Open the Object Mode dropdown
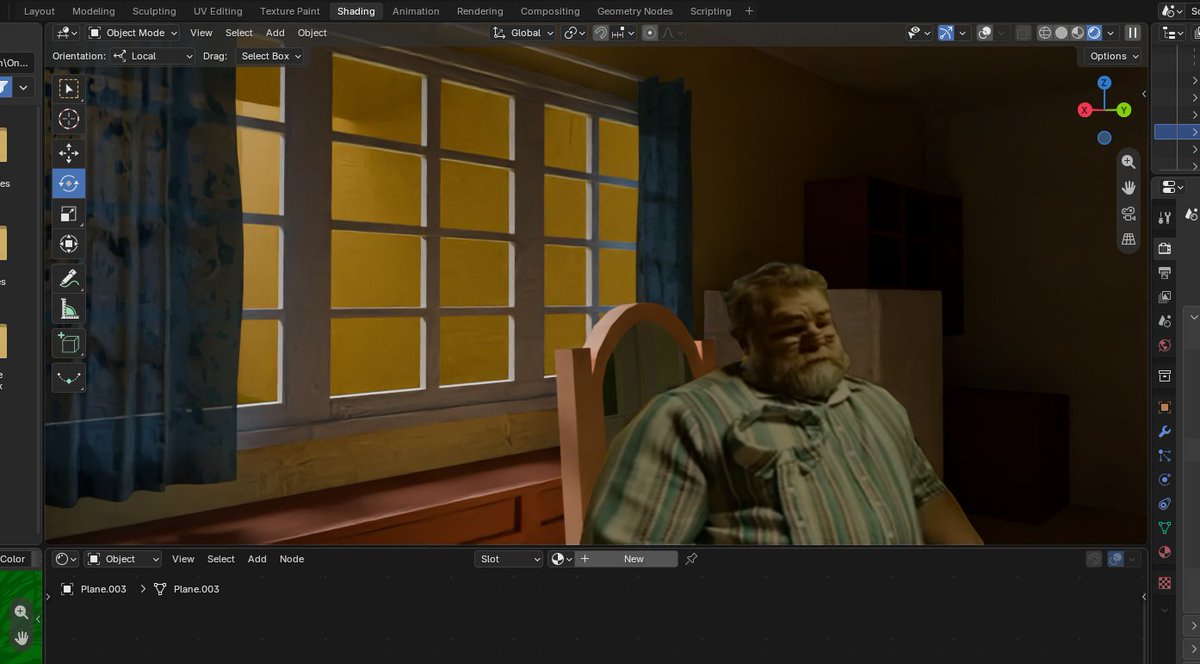Image resolution: width=1200 pixels, height=664 pixels. (x=133, y=33)
